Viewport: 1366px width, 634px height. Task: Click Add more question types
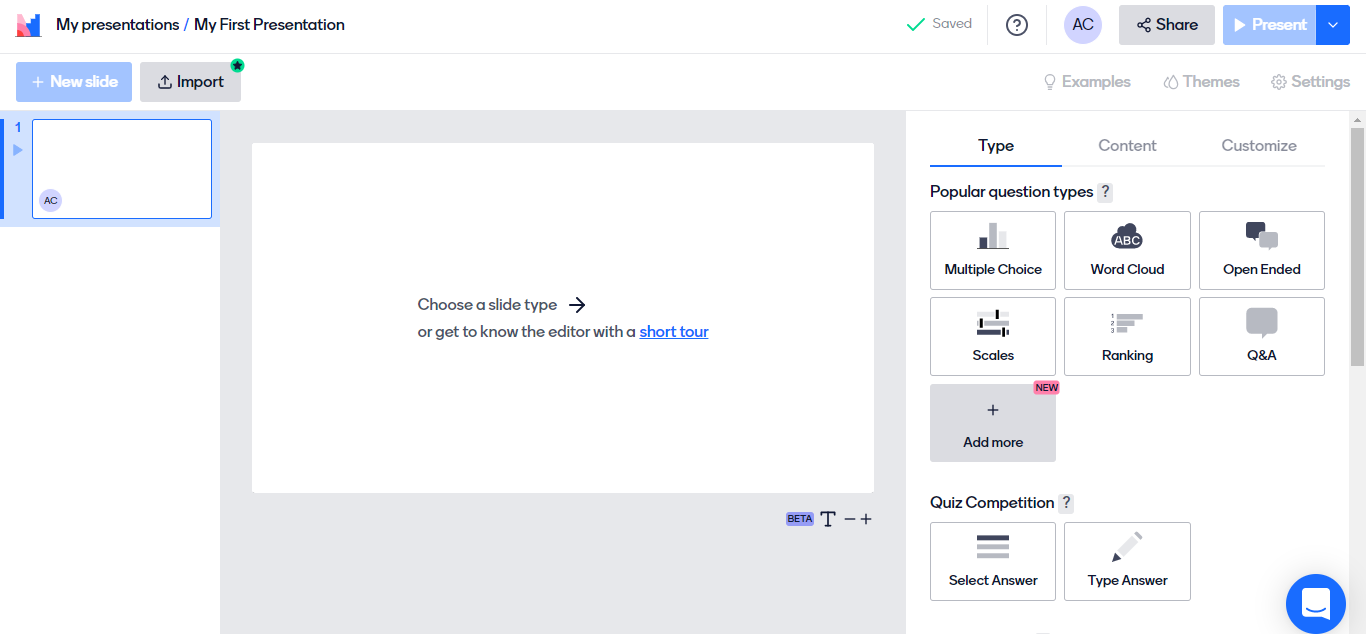click(x=992, y=423)
